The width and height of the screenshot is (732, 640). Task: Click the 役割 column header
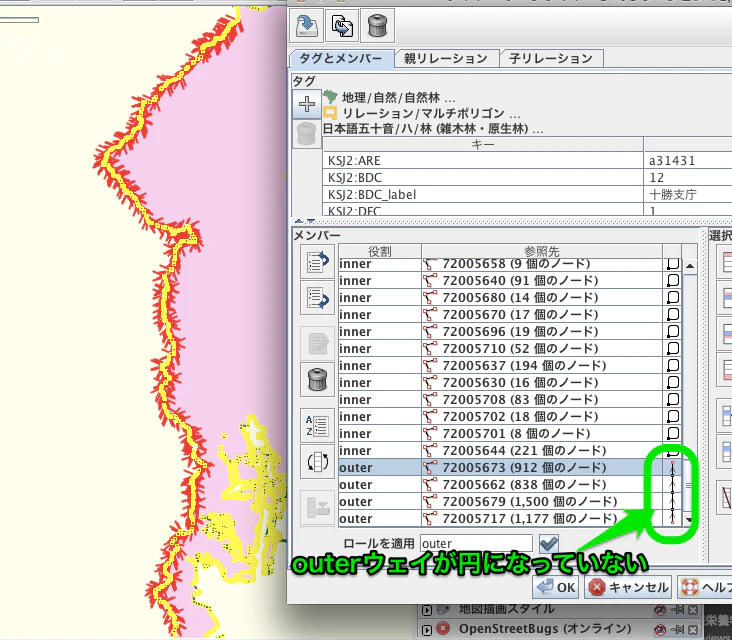click(380, 252)
